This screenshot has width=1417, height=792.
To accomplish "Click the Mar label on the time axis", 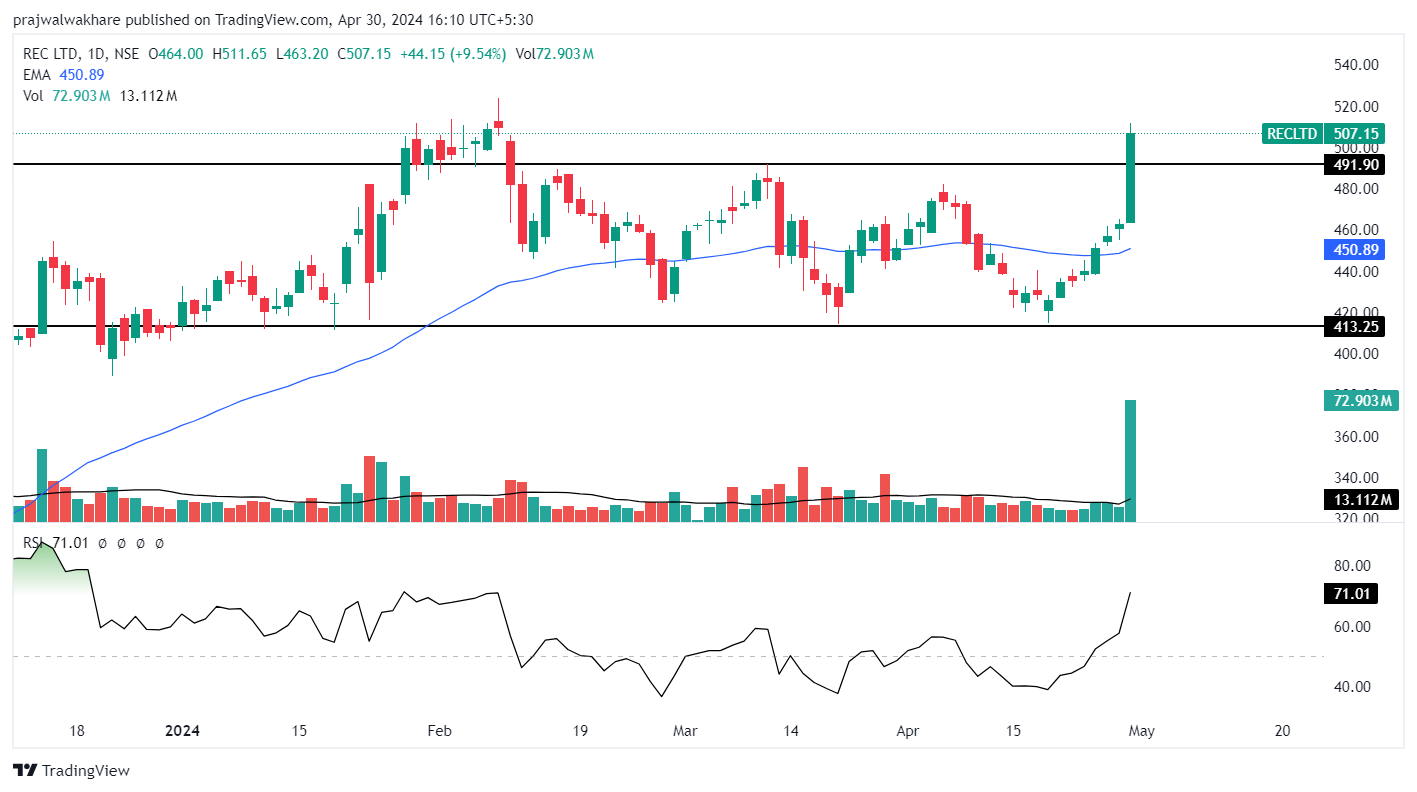I will coord(685,731).
